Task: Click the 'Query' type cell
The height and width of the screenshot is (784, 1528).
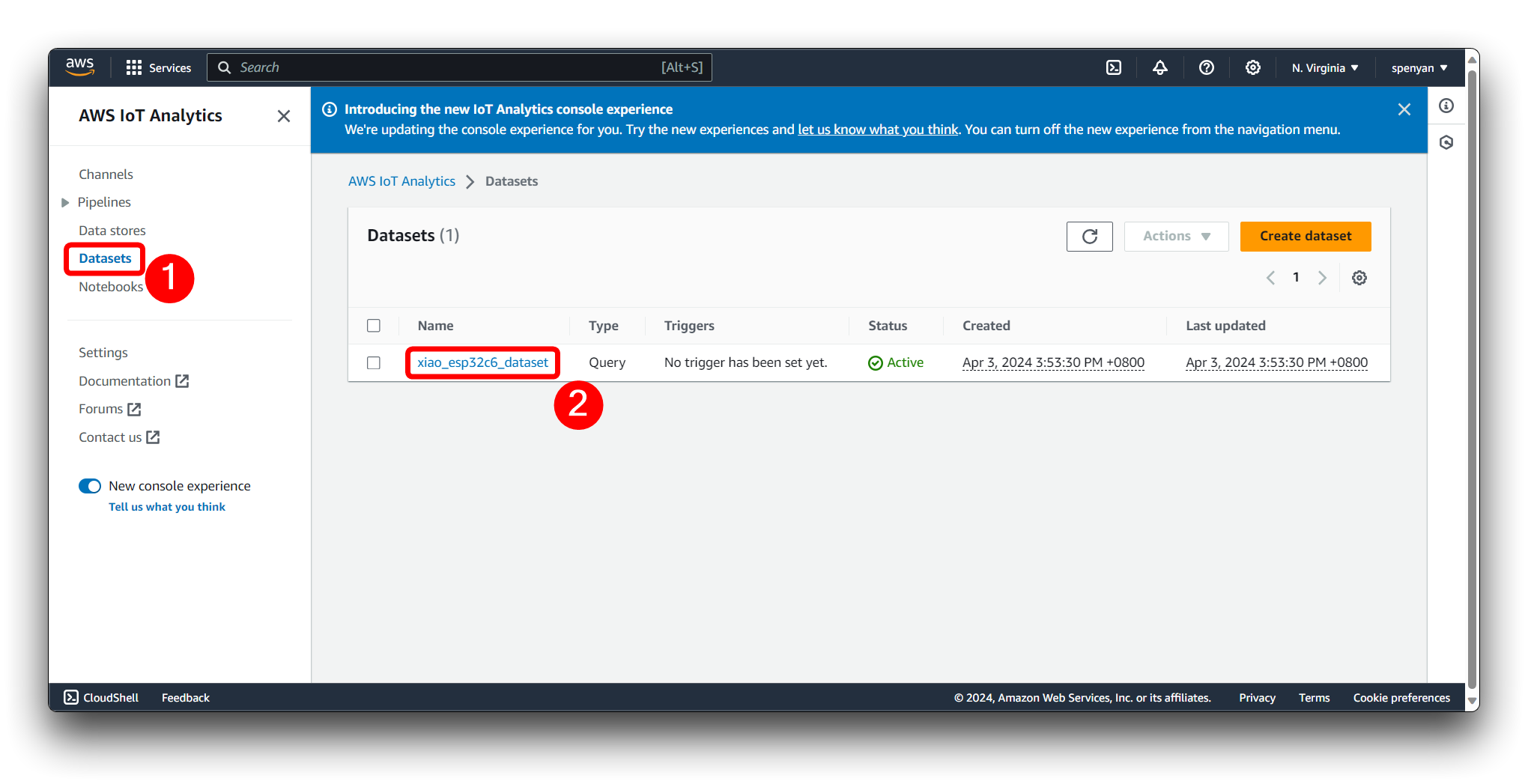Action: click(x=607, y=362)
